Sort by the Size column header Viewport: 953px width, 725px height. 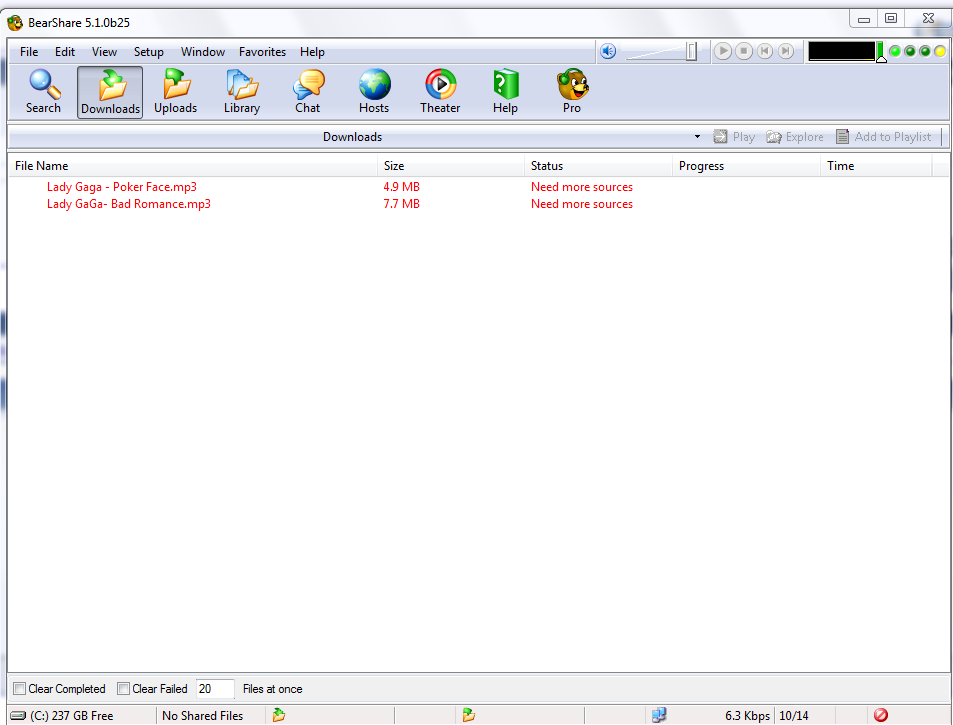pyautogui.click(x=451, y=166)
